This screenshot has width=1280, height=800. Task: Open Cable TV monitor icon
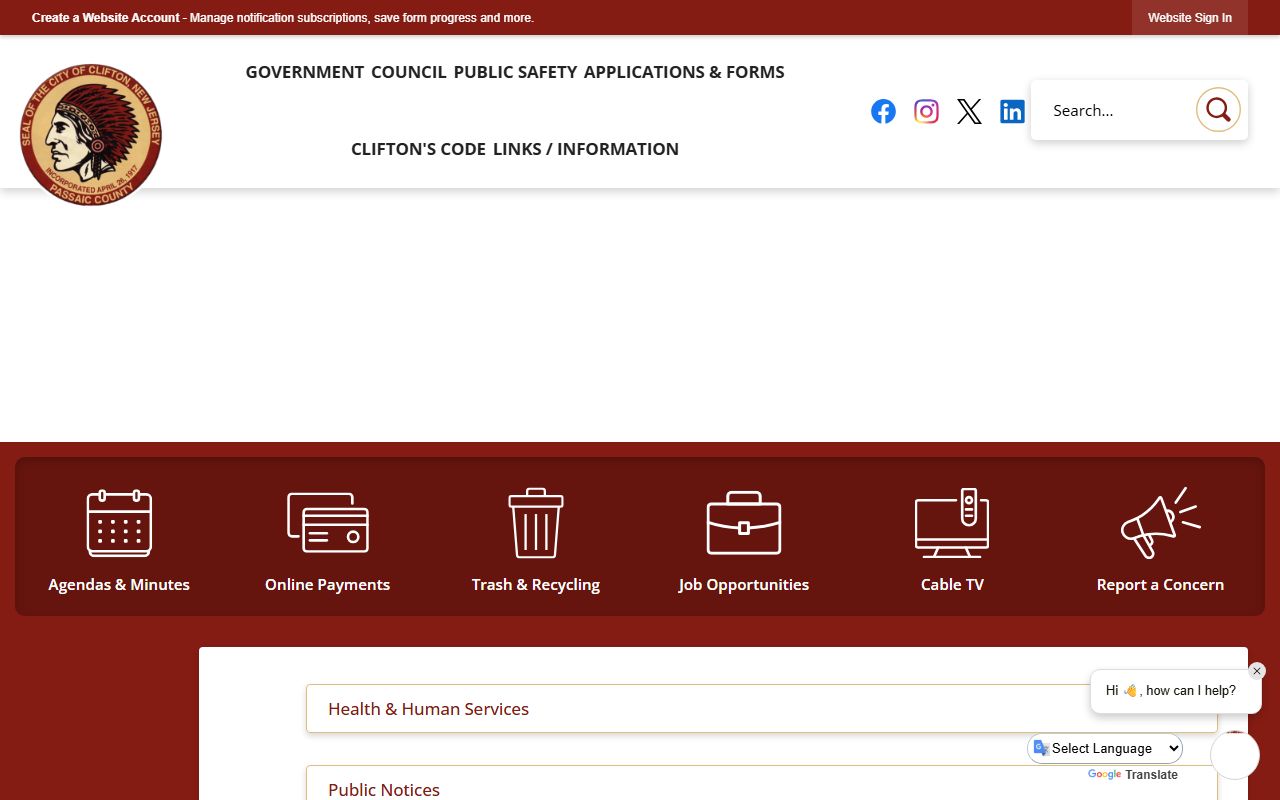(x=952, y=523)
